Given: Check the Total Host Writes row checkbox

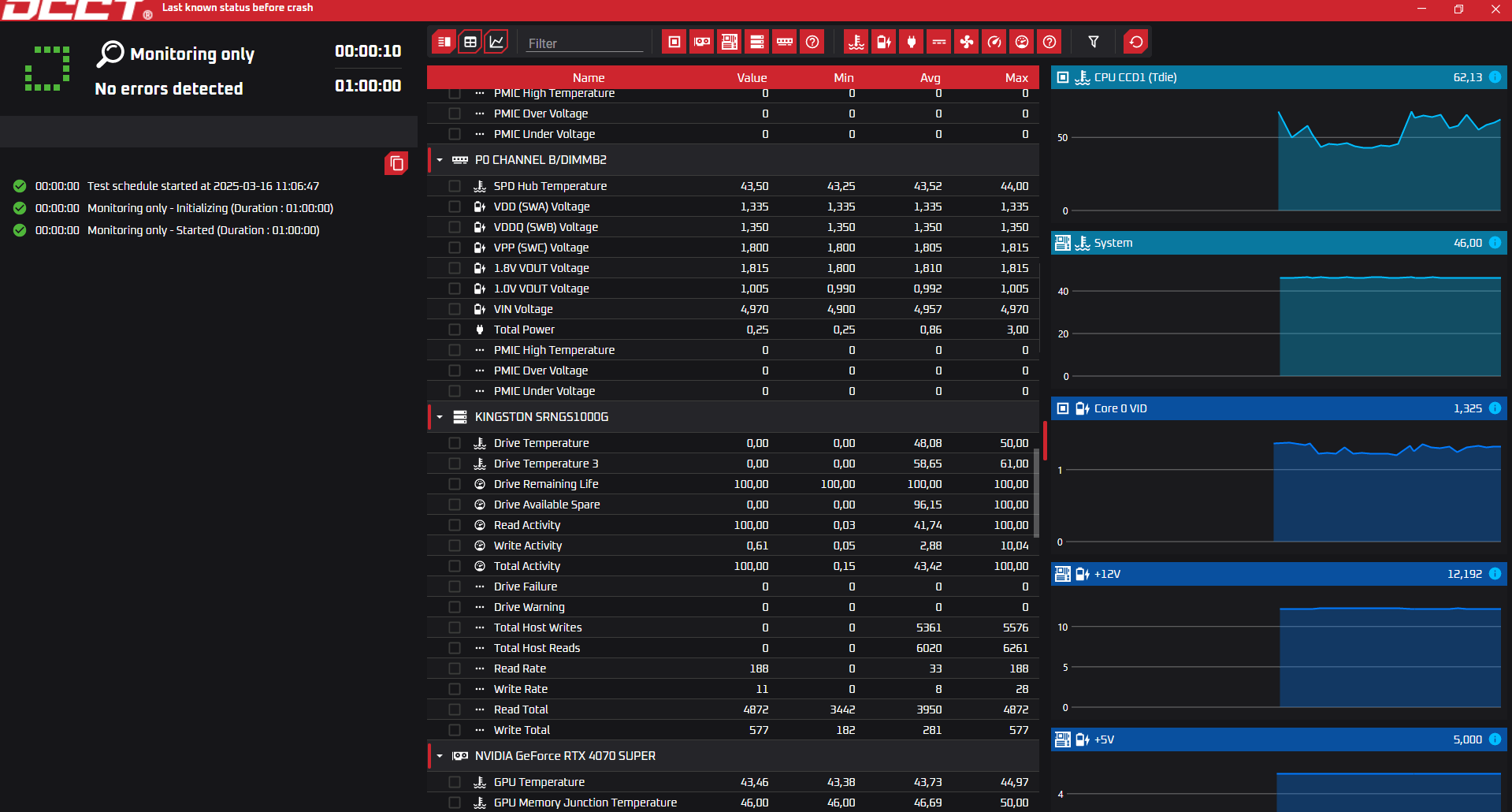Looking at the screenshot, I should [x=455, y=628].
